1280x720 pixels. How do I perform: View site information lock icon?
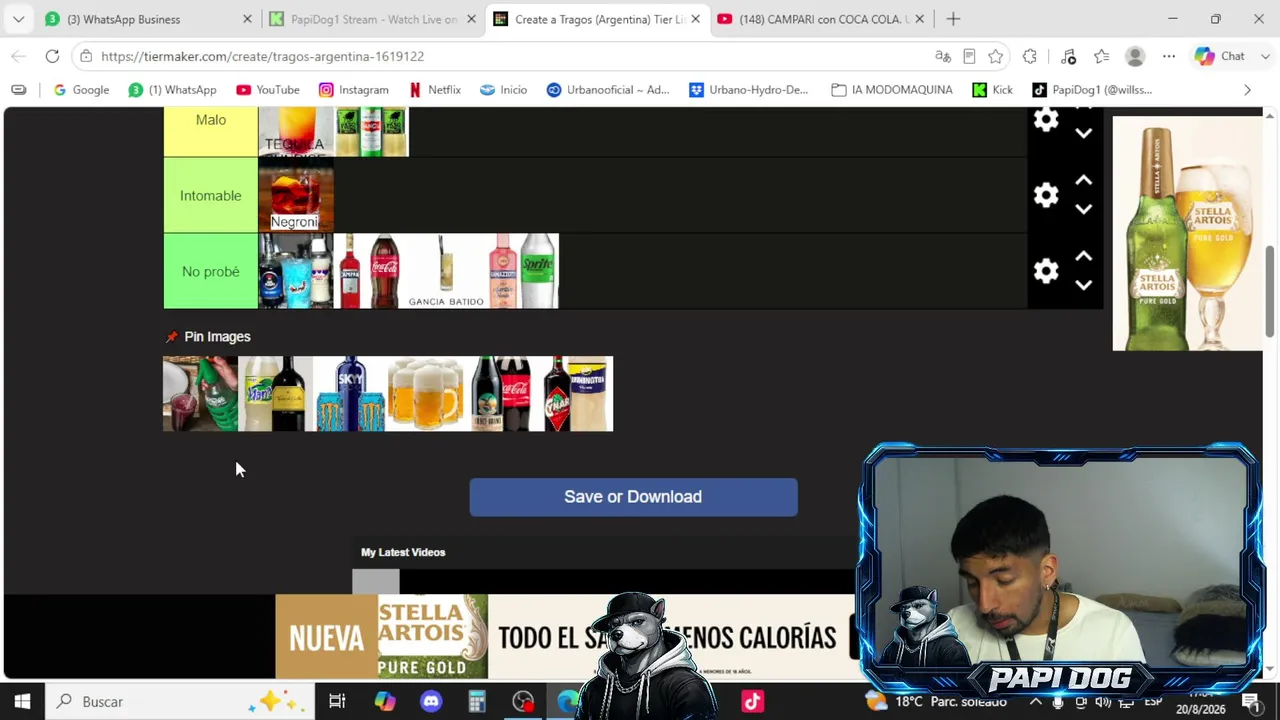(86, 56)
